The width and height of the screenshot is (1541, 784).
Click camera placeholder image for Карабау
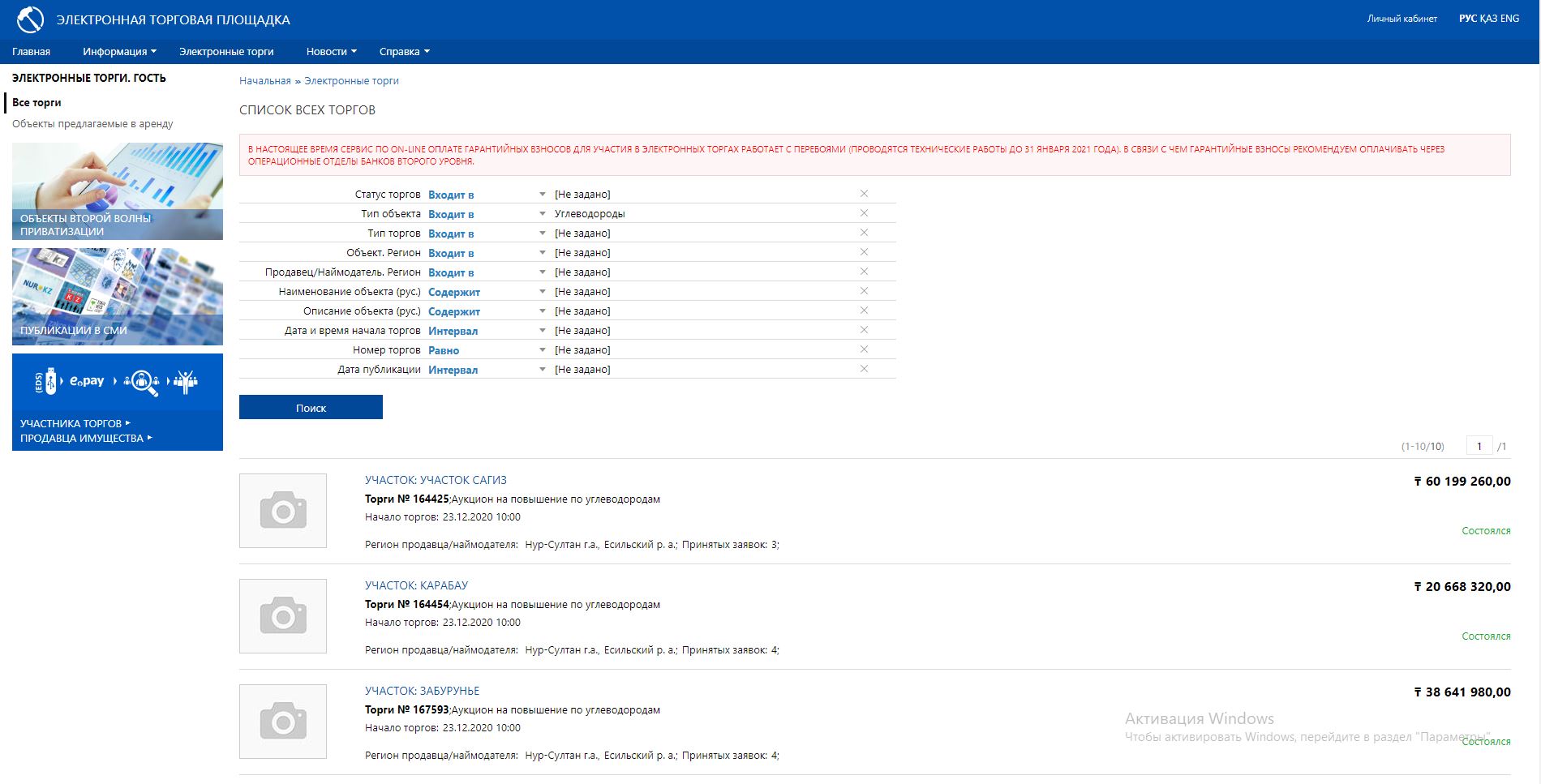pyautogui.click(x=283, y=616)
